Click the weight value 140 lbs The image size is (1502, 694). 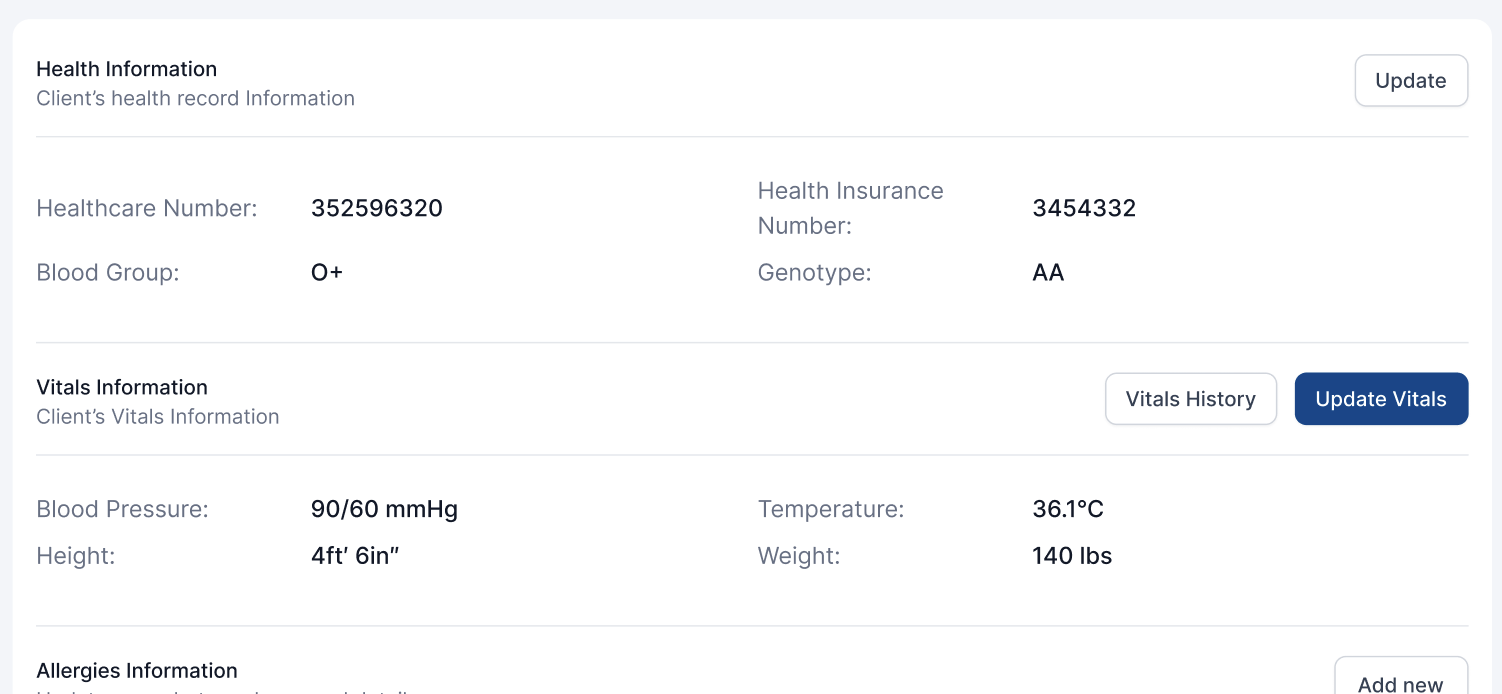point(1072,556)
